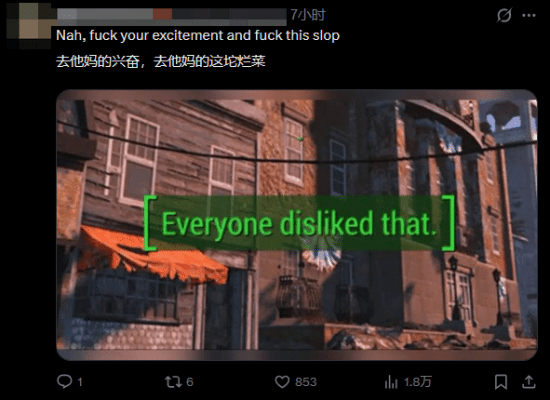Click the Grok slashed-circle icon
The image size is (550, 400).
504,15
